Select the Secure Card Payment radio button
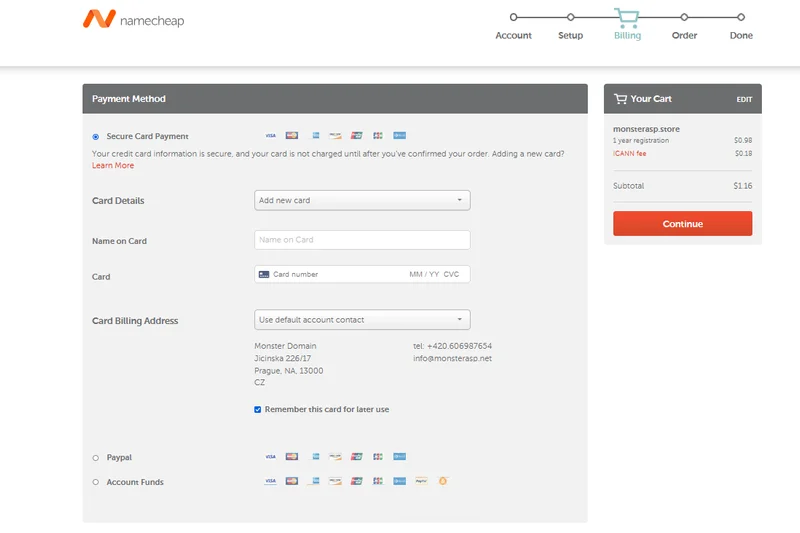 [96, 136]
